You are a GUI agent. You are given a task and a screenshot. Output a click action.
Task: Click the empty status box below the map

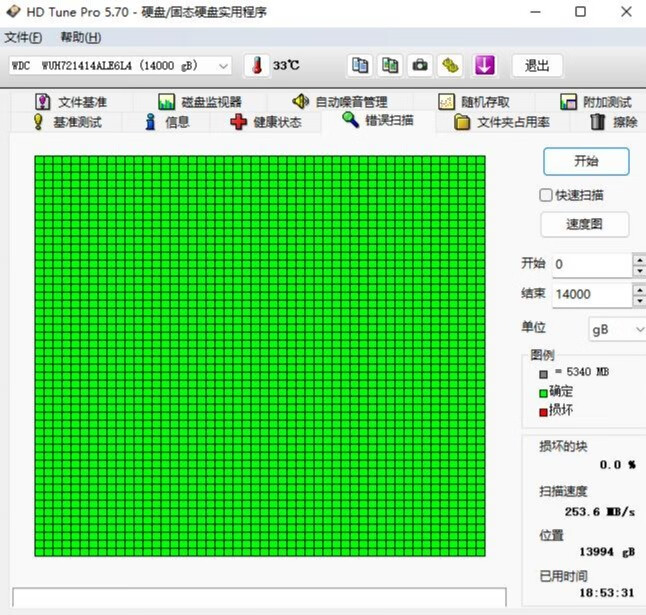(x=260, y=597)
